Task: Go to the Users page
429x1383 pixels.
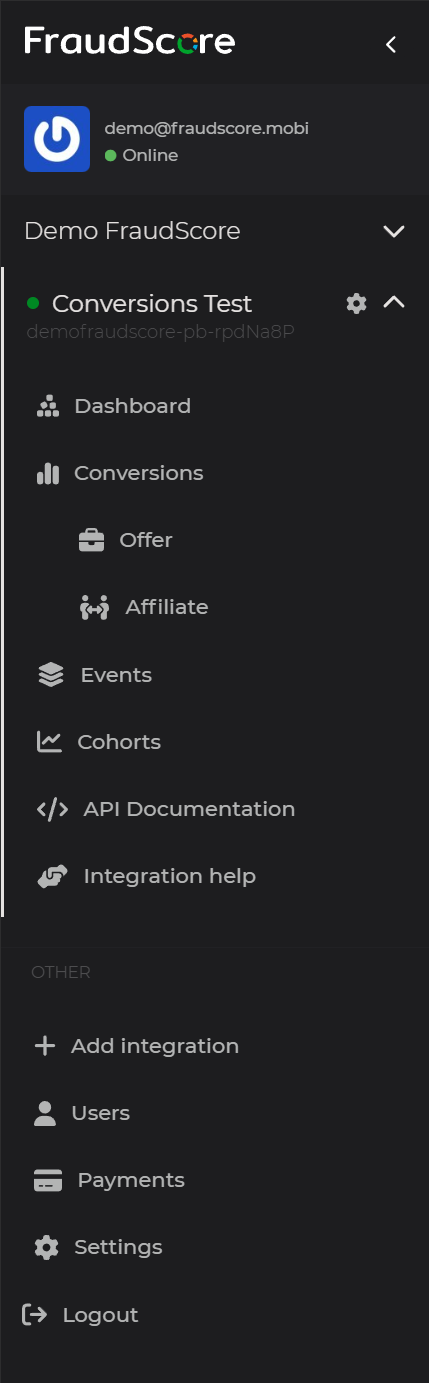Action: click(x=82, y=1113)
